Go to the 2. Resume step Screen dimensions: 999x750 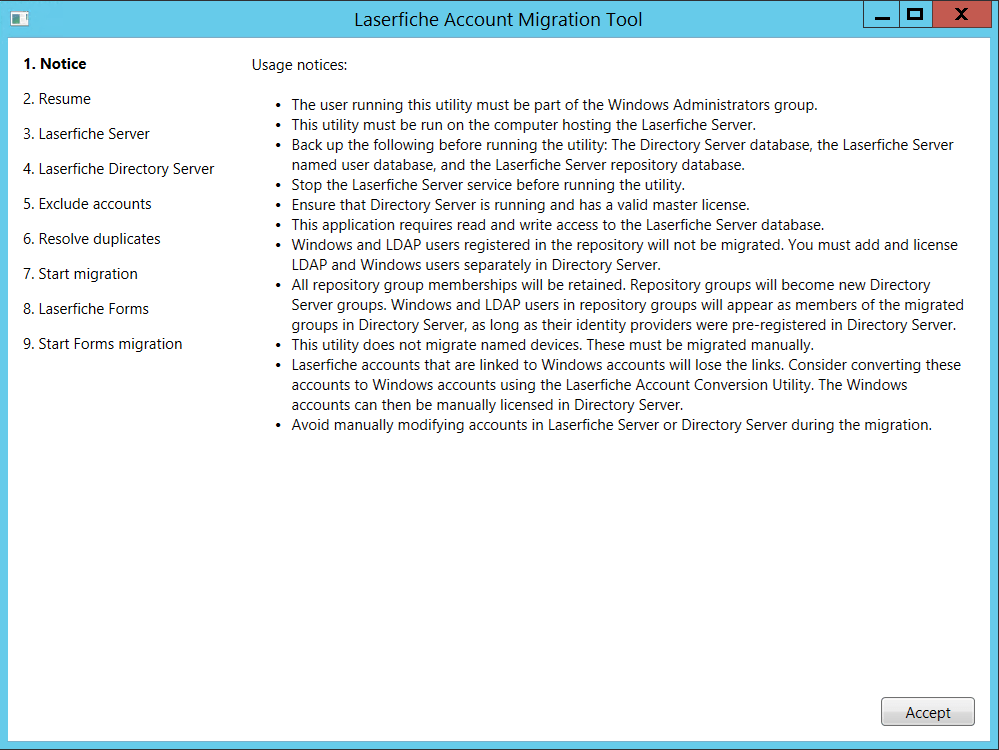tap(57, 99)
